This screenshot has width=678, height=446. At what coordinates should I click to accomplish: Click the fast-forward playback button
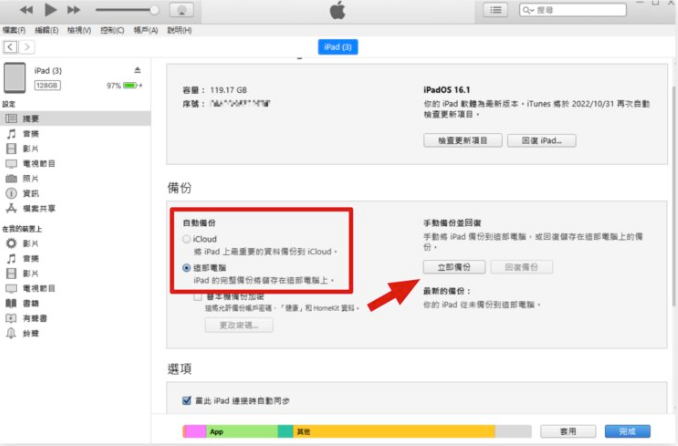point(74,10)
